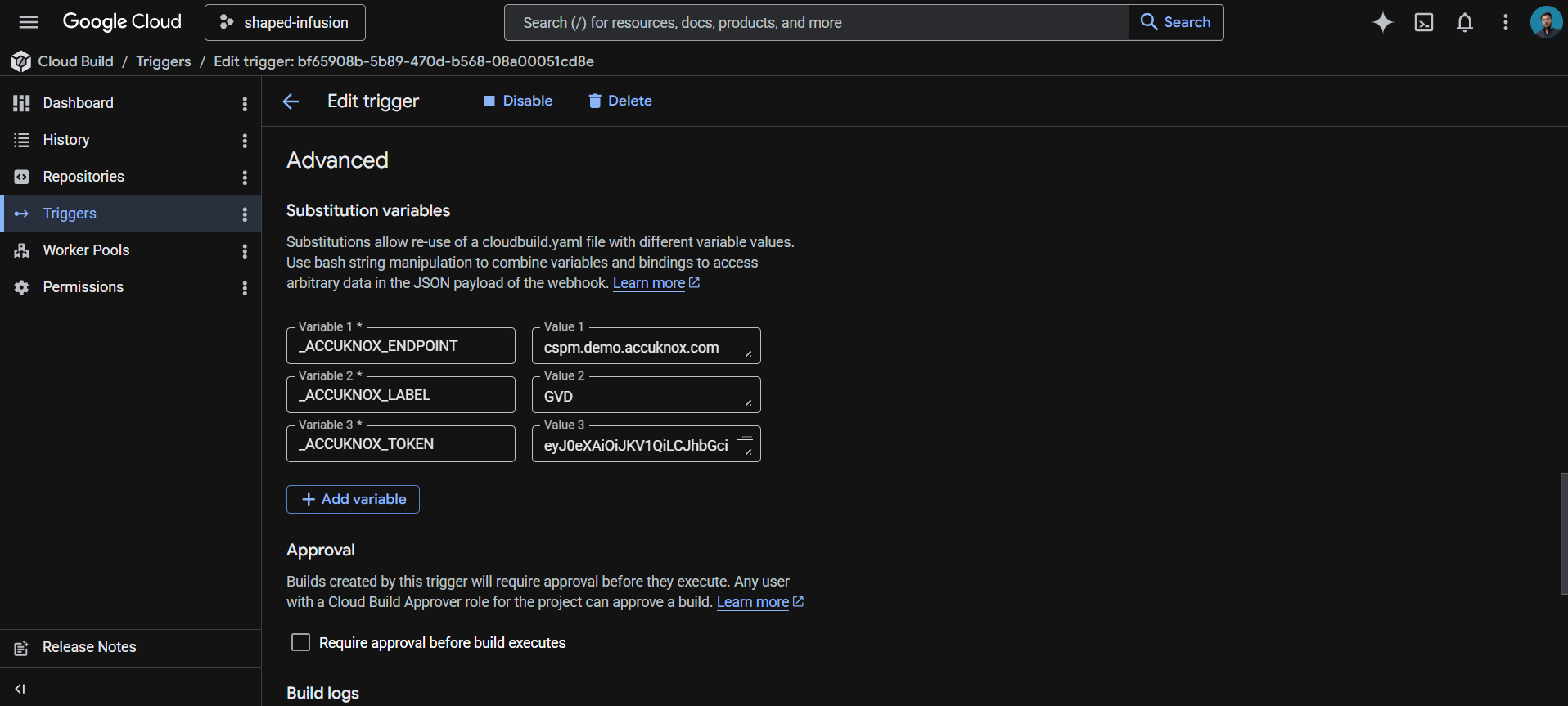
Task: Open Learn more link about approval
Action: (760, 602)
